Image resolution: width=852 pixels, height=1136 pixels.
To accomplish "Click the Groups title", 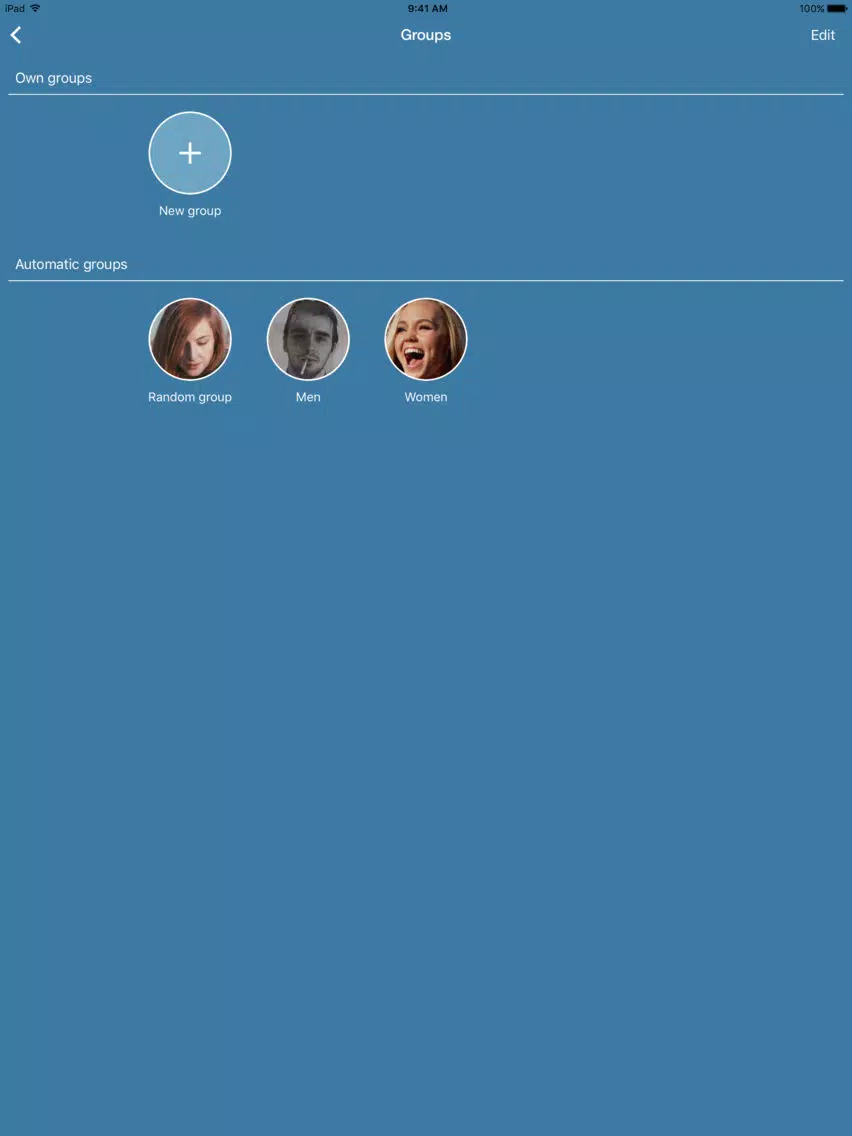I will (426, 35).
